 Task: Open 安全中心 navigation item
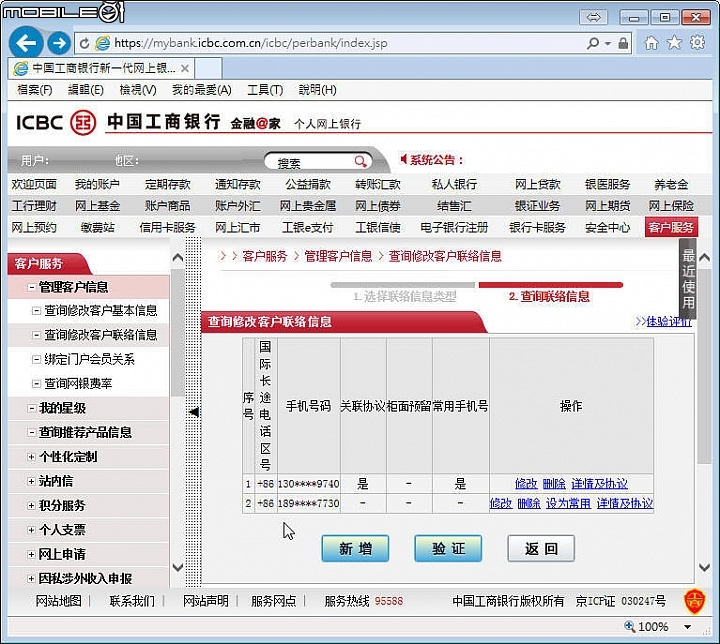click(607, 227)
